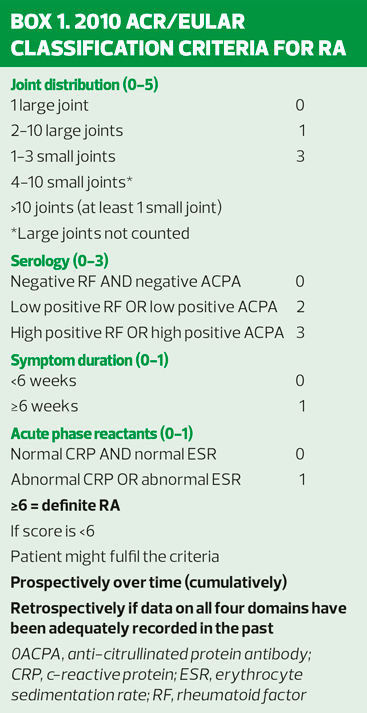Viewport: 367px width, 713px height.
Task: Click 'Negative RF AND negative ACPA' row
Action: [157, 282]
